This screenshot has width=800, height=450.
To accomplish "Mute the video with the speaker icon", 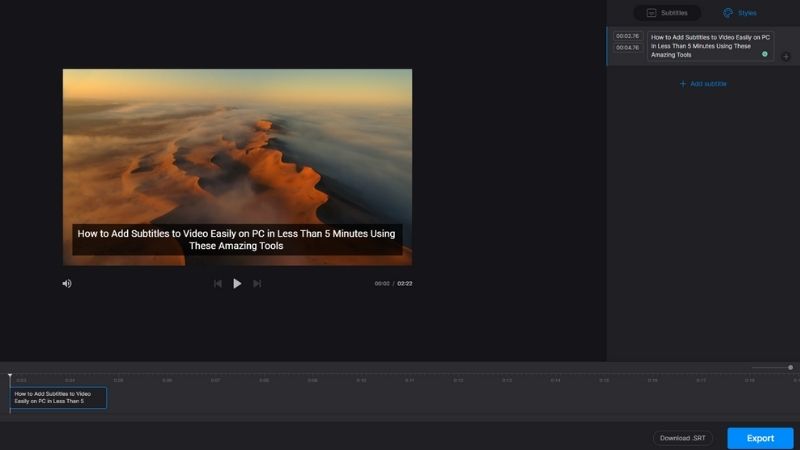I will click(67, 284).
